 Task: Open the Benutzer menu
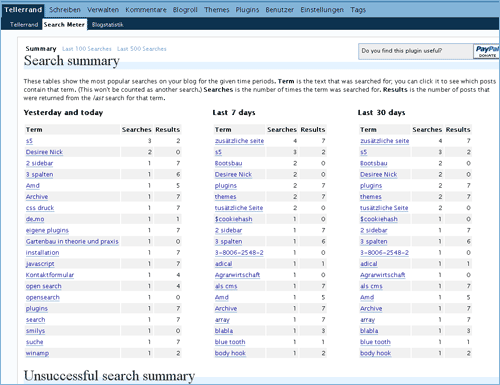[280, 10]
